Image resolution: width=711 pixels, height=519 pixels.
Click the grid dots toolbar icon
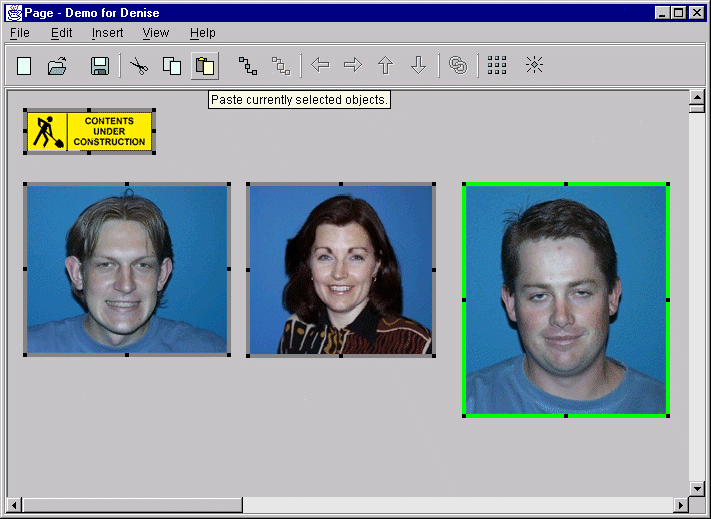(497, 66)
